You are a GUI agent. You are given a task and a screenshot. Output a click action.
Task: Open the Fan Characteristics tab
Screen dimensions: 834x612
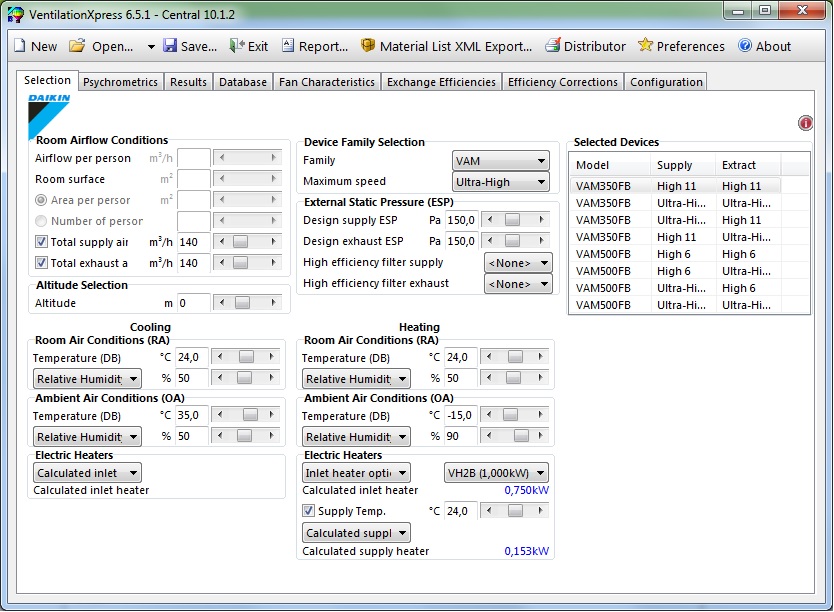(327, 82)
